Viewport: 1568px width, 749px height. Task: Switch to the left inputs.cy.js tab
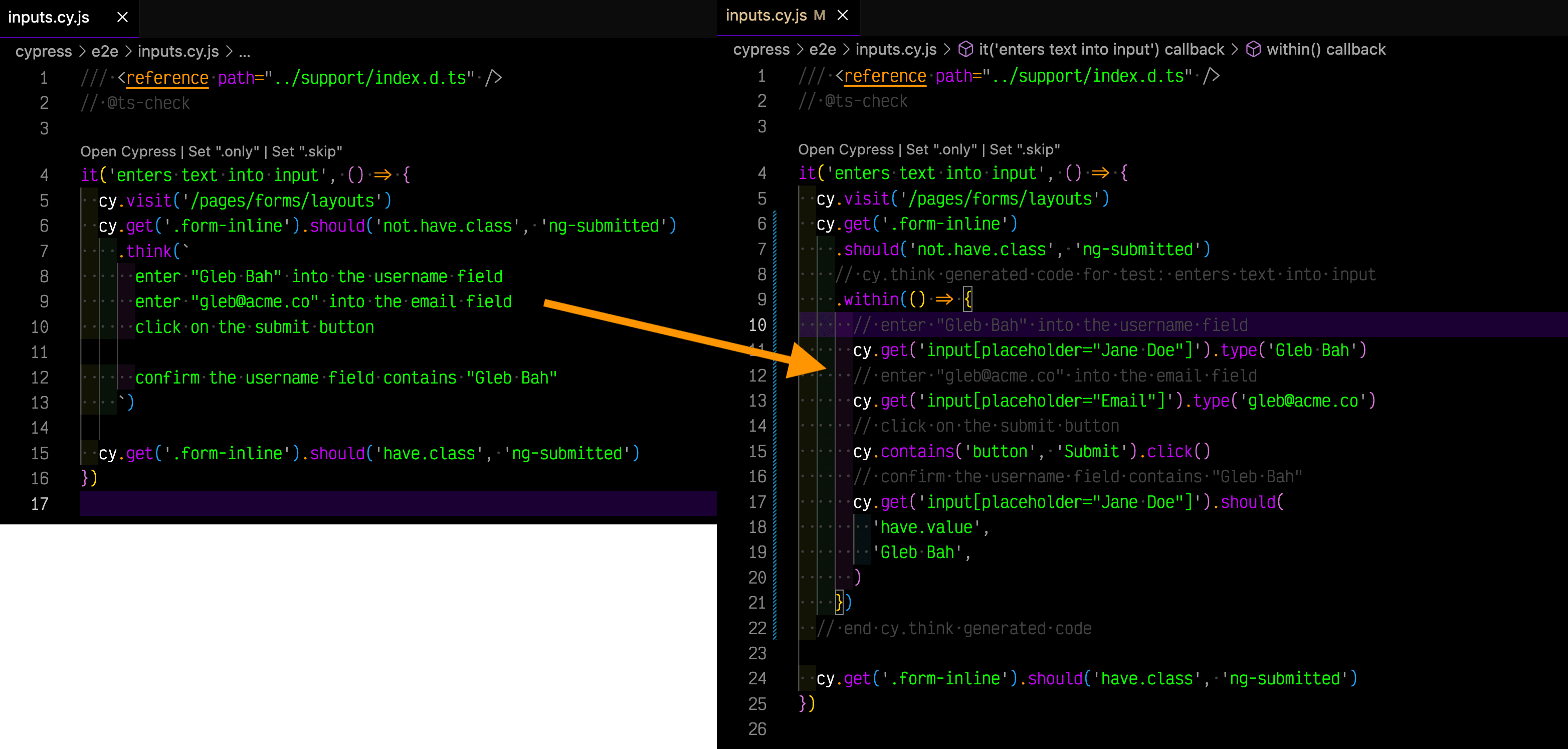[x=49, y=18]
